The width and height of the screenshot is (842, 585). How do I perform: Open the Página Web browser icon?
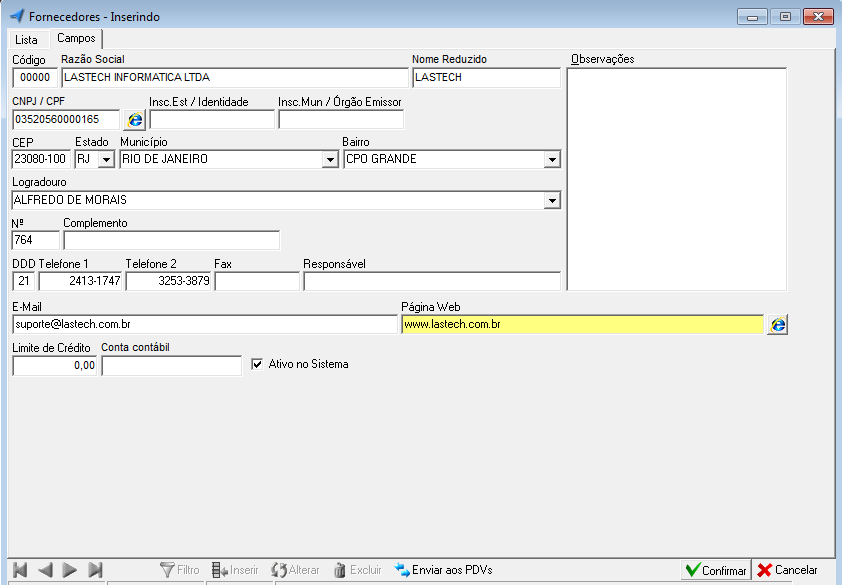778,324
